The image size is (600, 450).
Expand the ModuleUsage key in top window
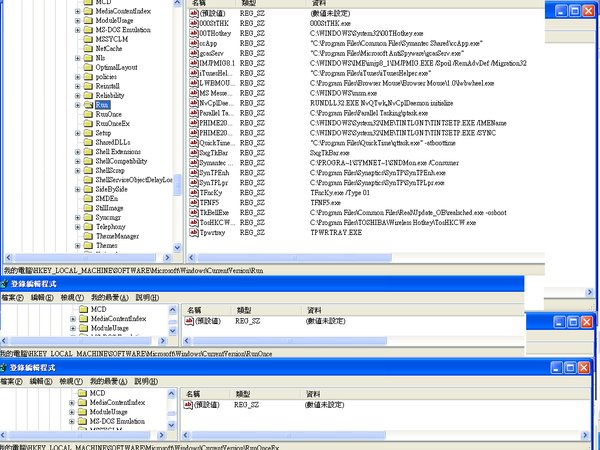pyautogui.click(x=78, y=20)
